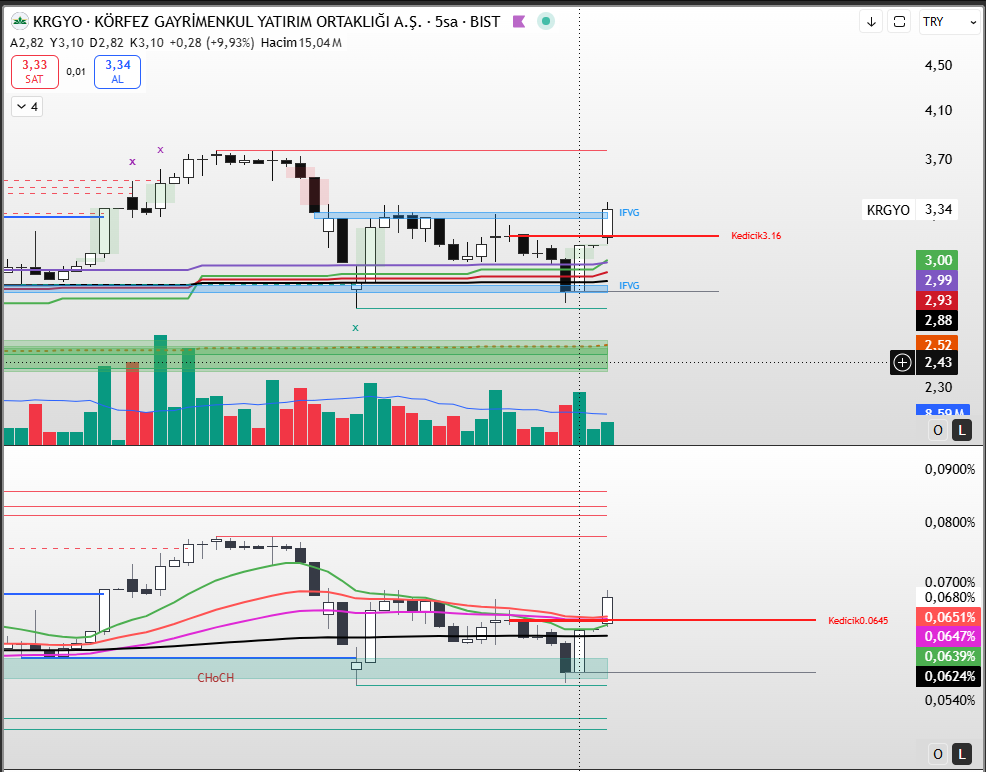Click the plus icon beside the 2,43 label

(903, 363)
